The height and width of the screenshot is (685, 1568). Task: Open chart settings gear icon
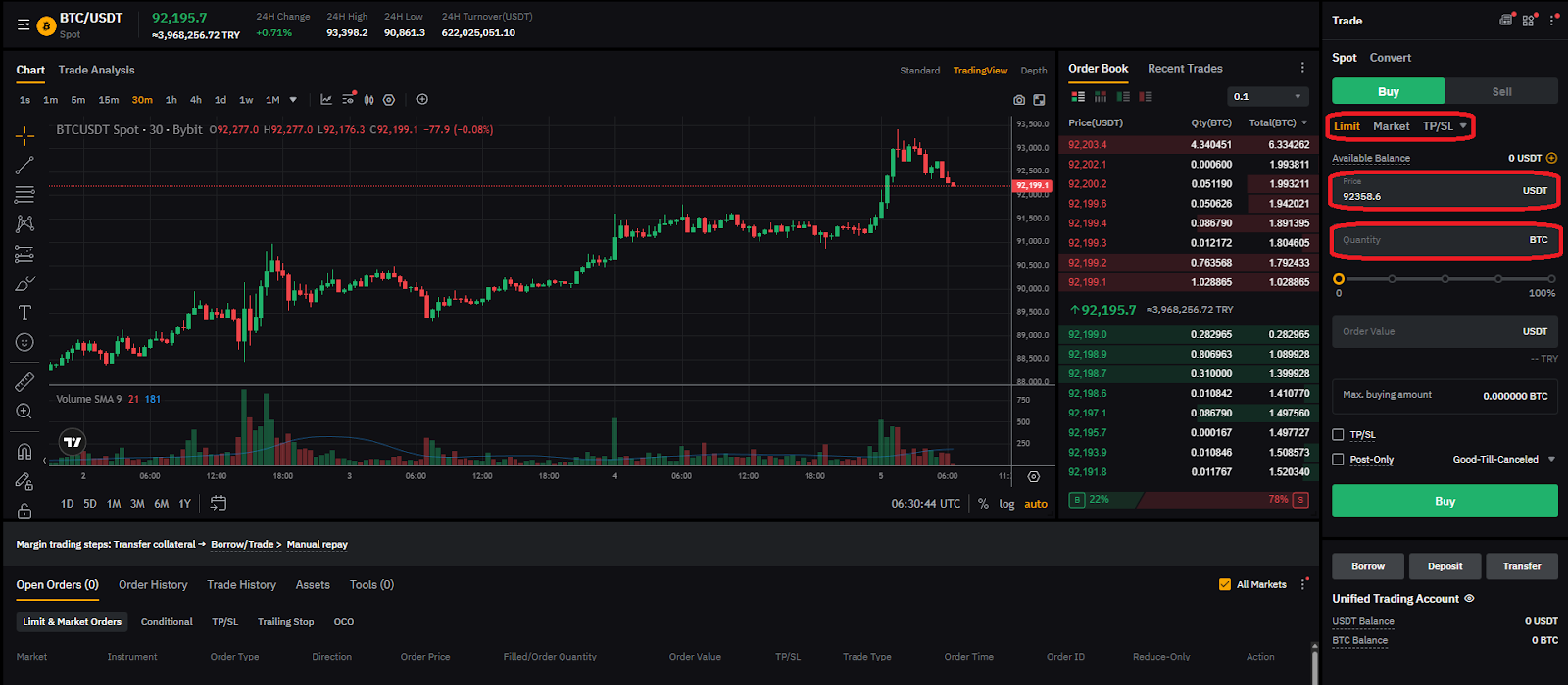pyautogui.click(x=1033, y=476)
